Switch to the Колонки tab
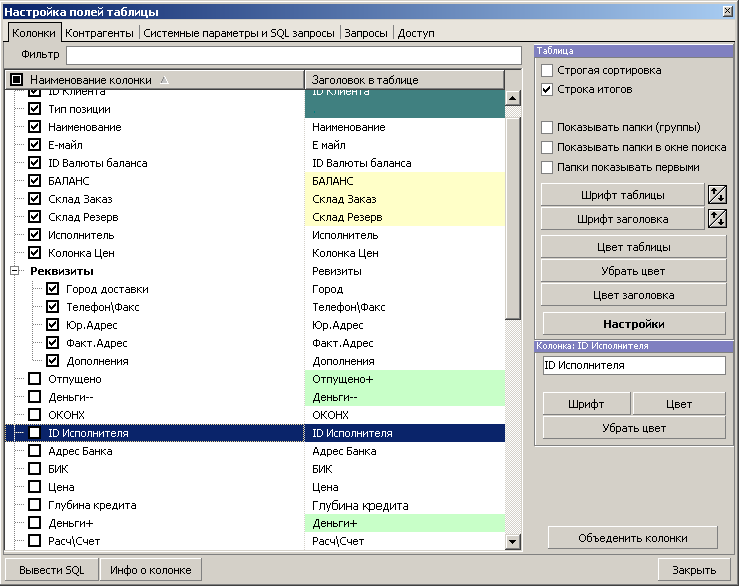Viewport: 739px width, 586px height. tap(34, 33)
